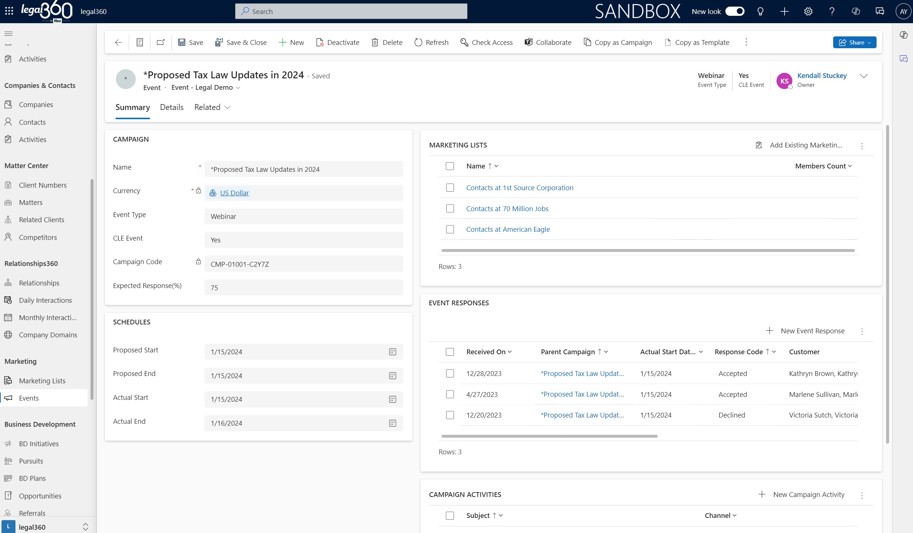Open the US Dollar currency link
This screenshot has height=533, width=913.
coord(234,193)
